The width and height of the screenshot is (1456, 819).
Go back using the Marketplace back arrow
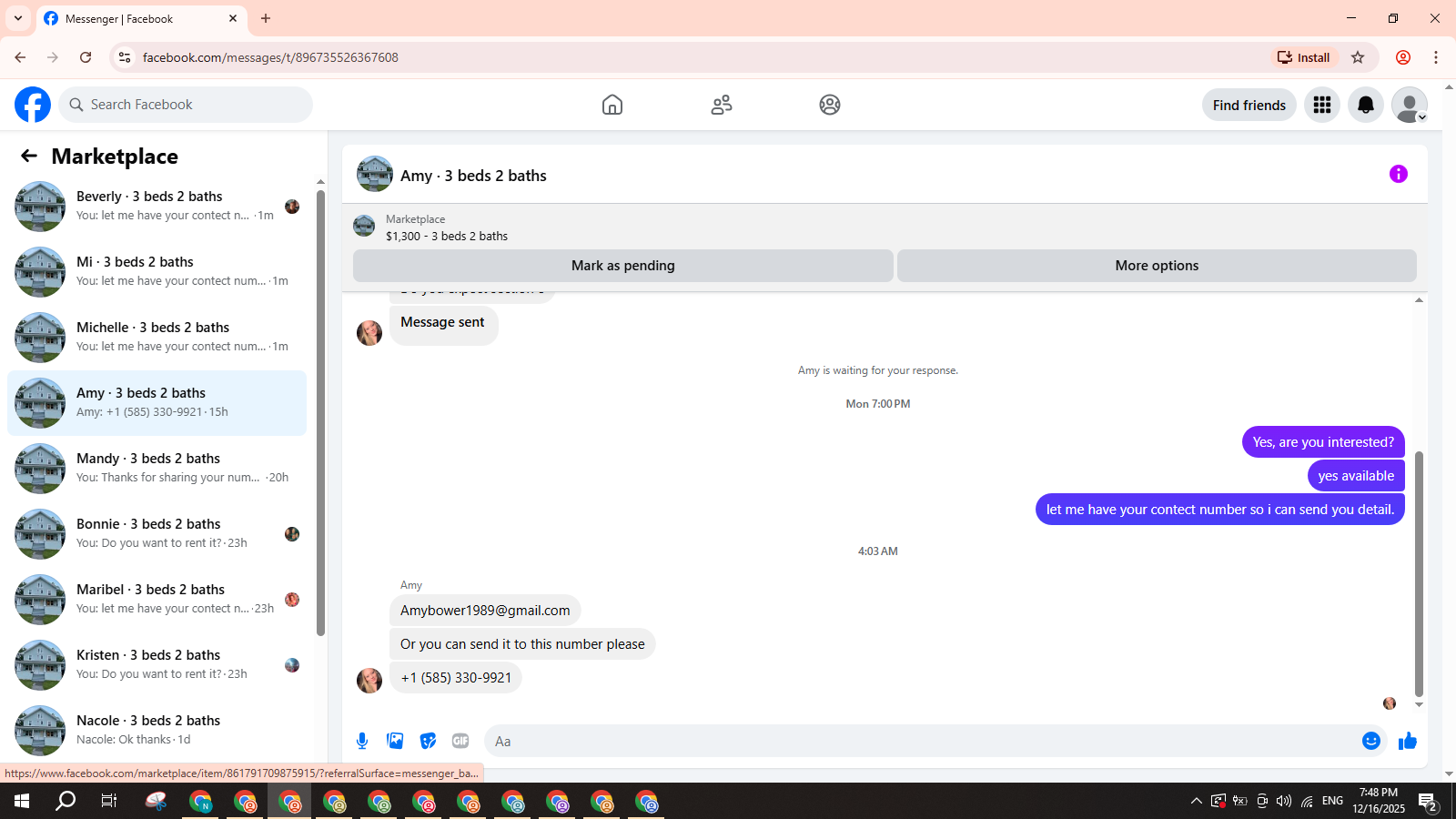[x=29, y=157]
